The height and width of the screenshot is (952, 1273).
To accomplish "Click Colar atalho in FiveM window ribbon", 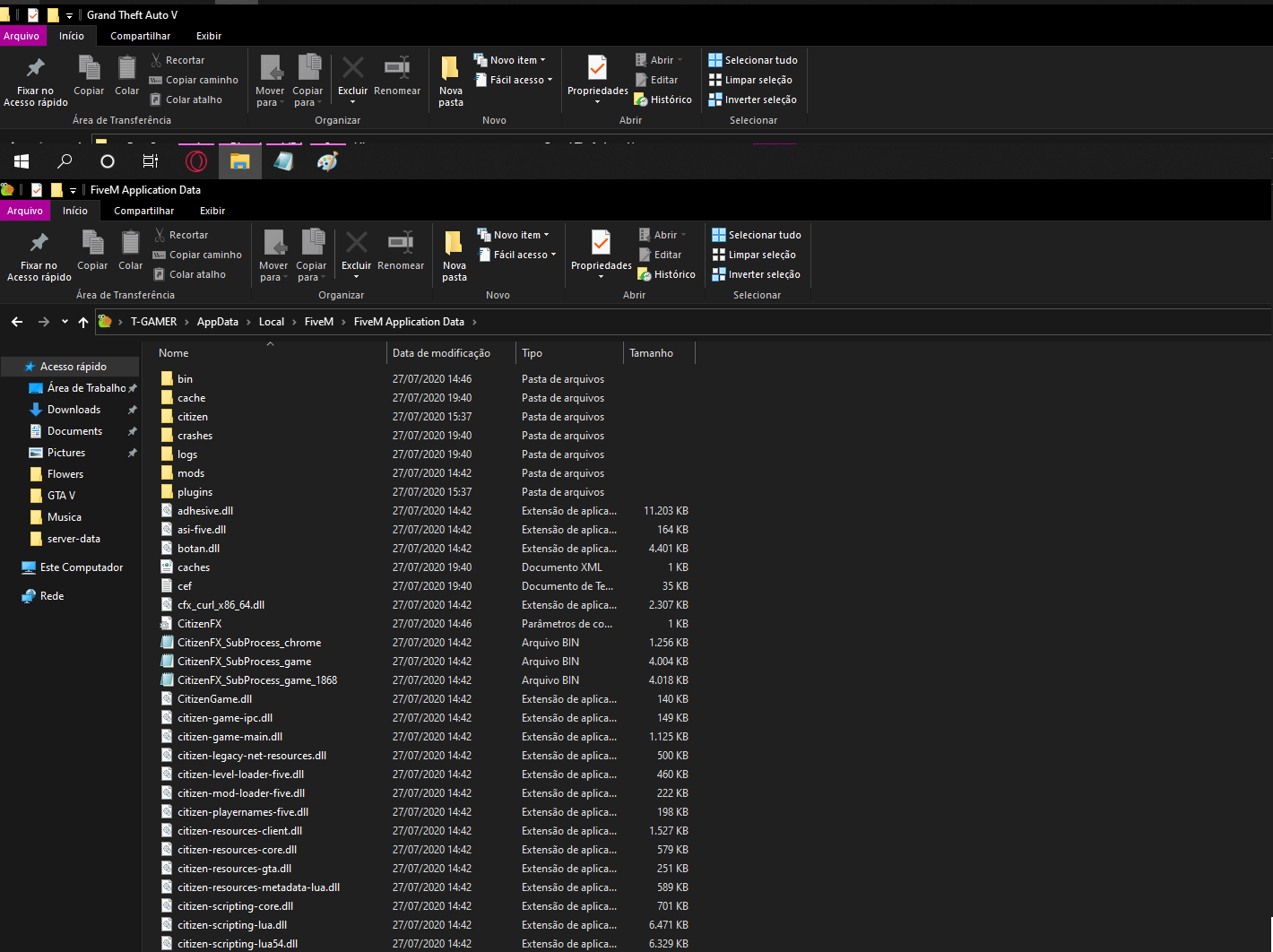I will click(189, 274).
